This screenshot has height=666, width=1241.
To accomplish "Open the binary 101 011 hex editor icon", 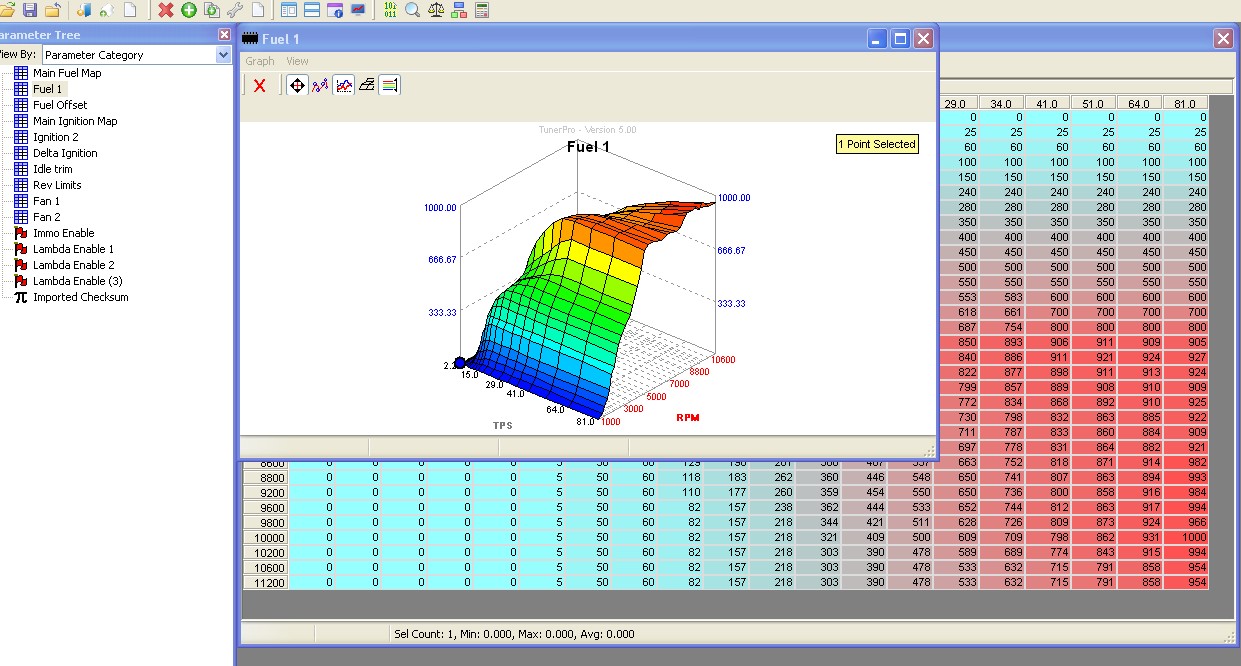I will coord(390,10).
